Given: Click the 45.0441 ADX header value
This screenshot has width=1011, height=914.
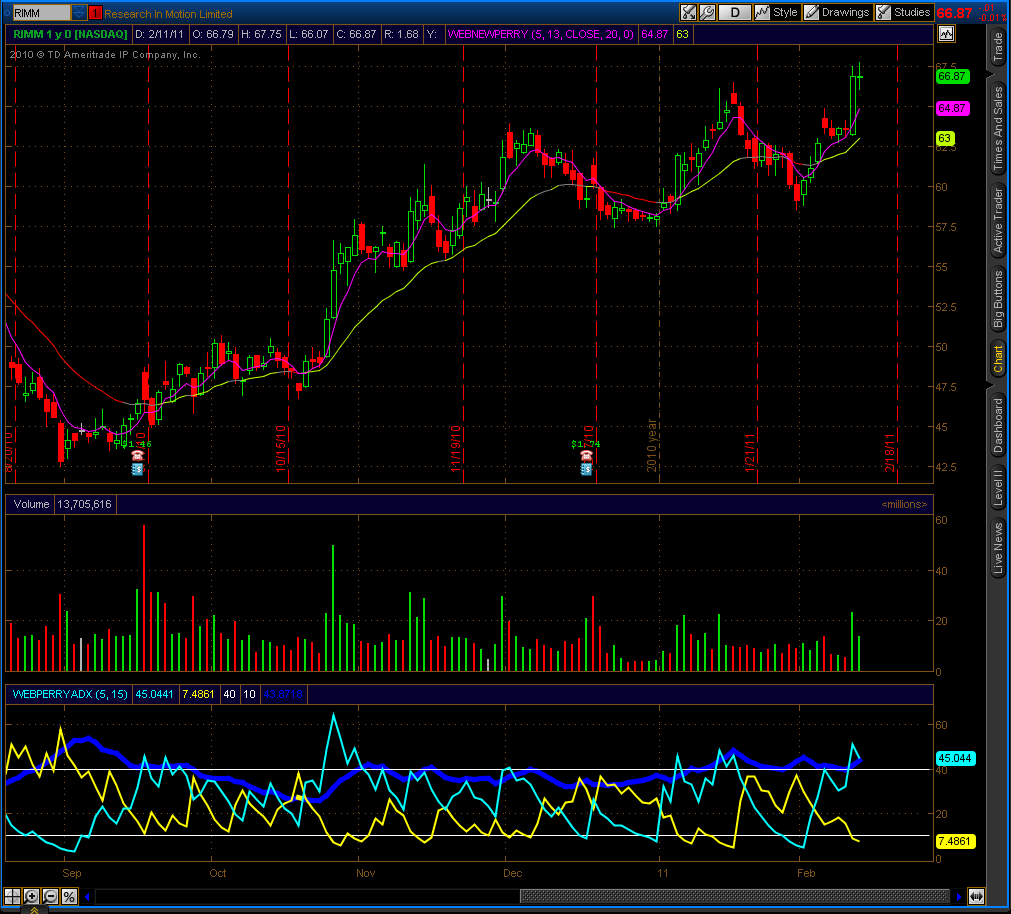Looking at the screenshot, I should pos(154,694).
